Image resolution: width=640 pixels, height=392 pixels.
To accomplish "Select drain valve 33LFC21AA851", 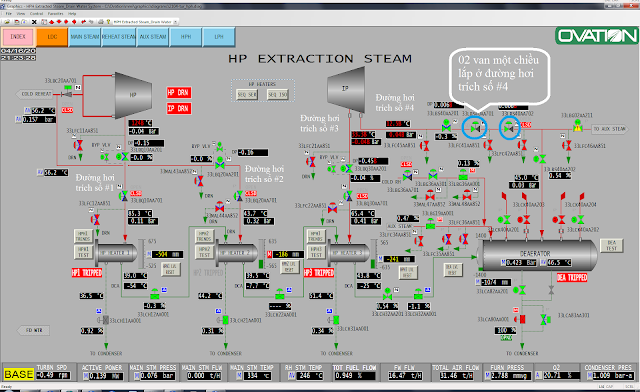I will [311, 161].
